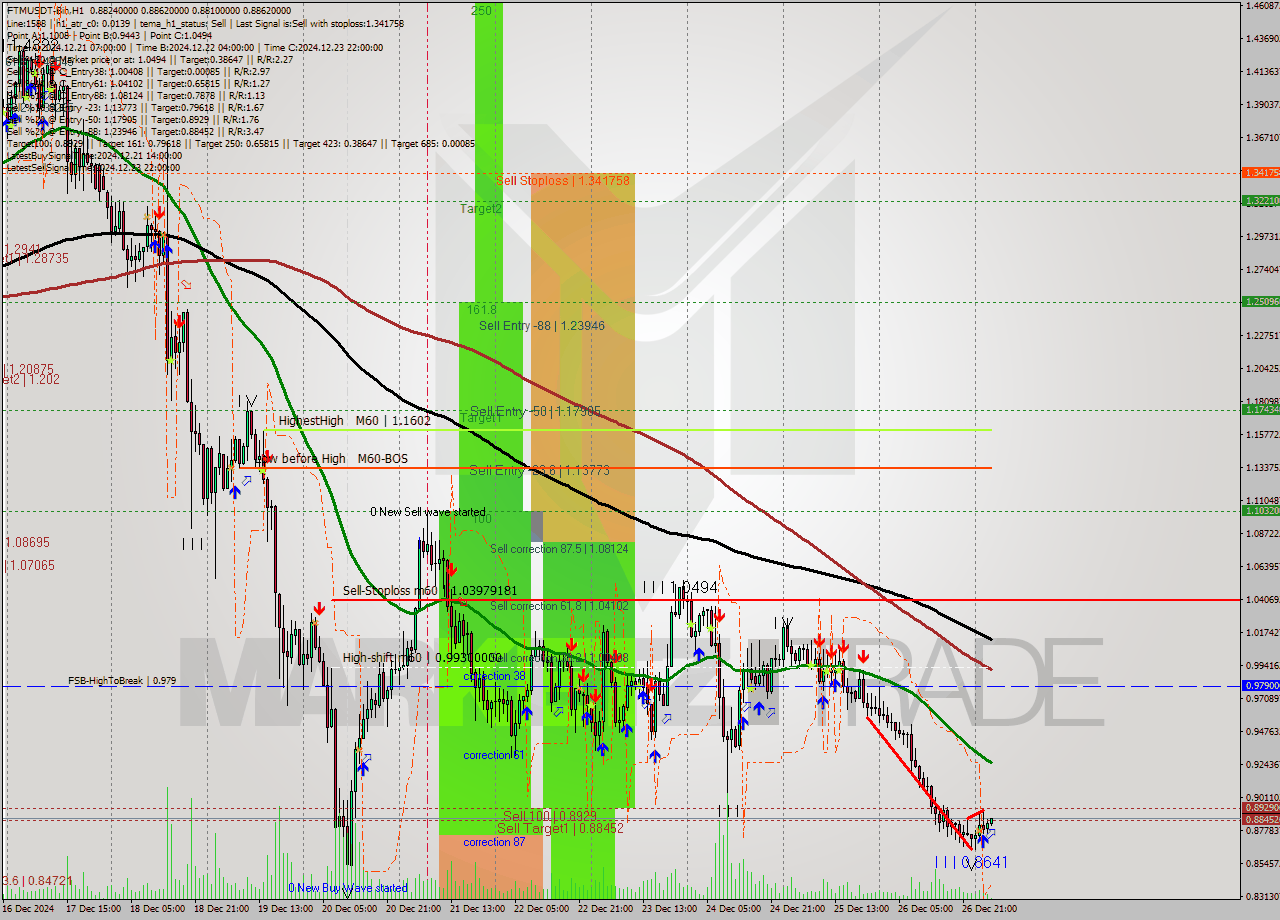The width and height of the screenshot is (1280, 920).
Task: Click the '1.28735' level label on left
Action: point(38,258)
